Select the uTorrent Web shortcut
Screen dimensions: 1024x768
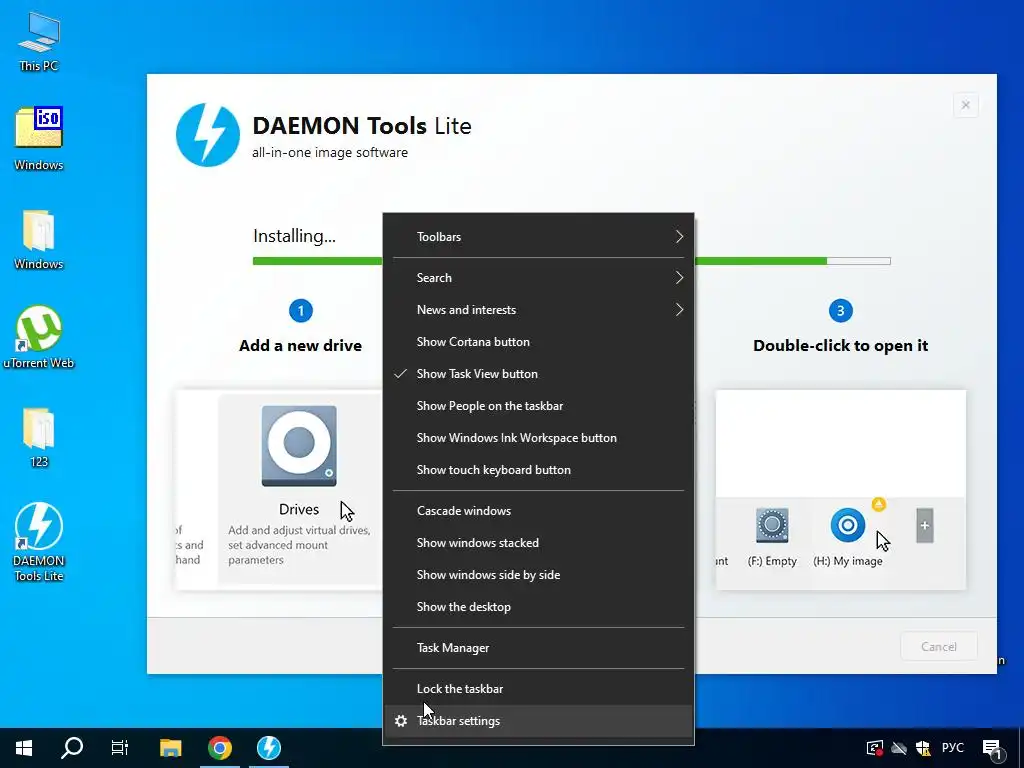(39, 337)
